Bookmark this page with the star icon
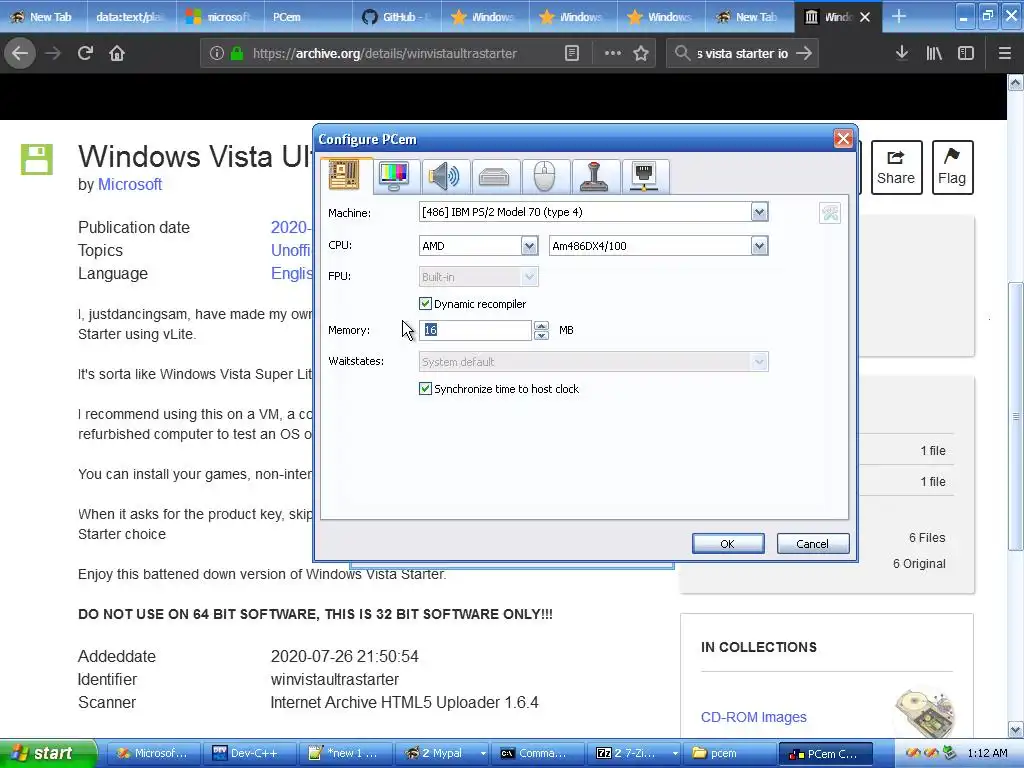 641,54
